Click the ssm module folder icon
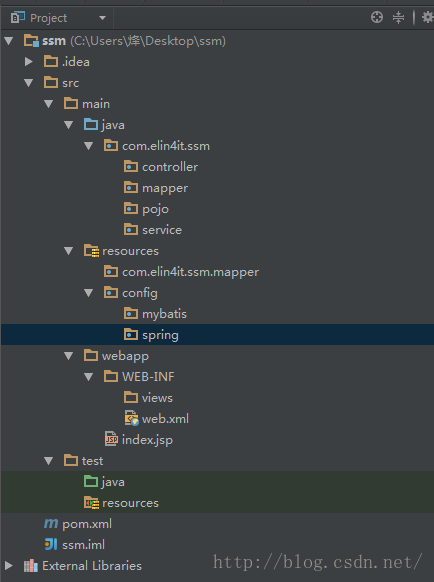The width and height of the screenshot is (434, 582). (x=32, y=40)
